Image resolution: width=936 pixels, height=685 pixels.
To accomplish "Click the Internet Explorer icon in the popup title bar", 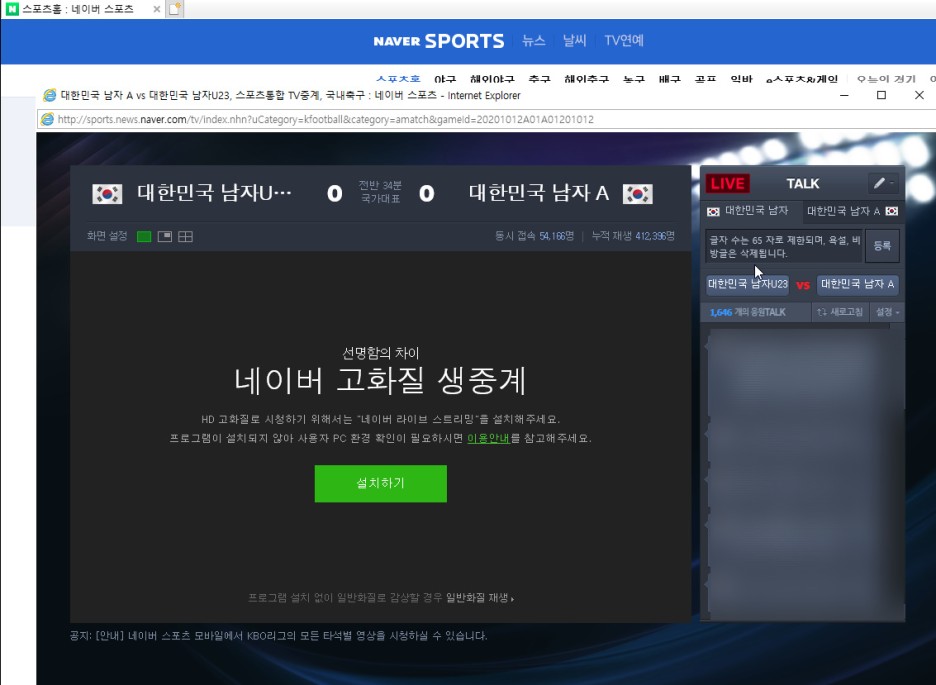I will (x=50, y=95).
